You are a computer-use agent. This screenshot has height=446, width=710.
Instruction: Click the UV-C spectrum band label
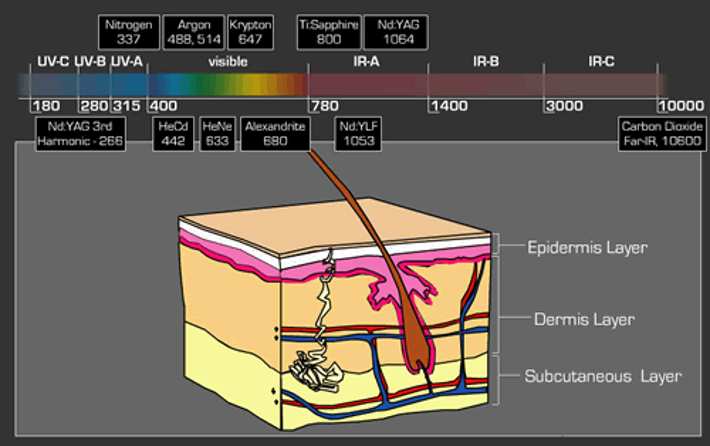tap(53, 62)
